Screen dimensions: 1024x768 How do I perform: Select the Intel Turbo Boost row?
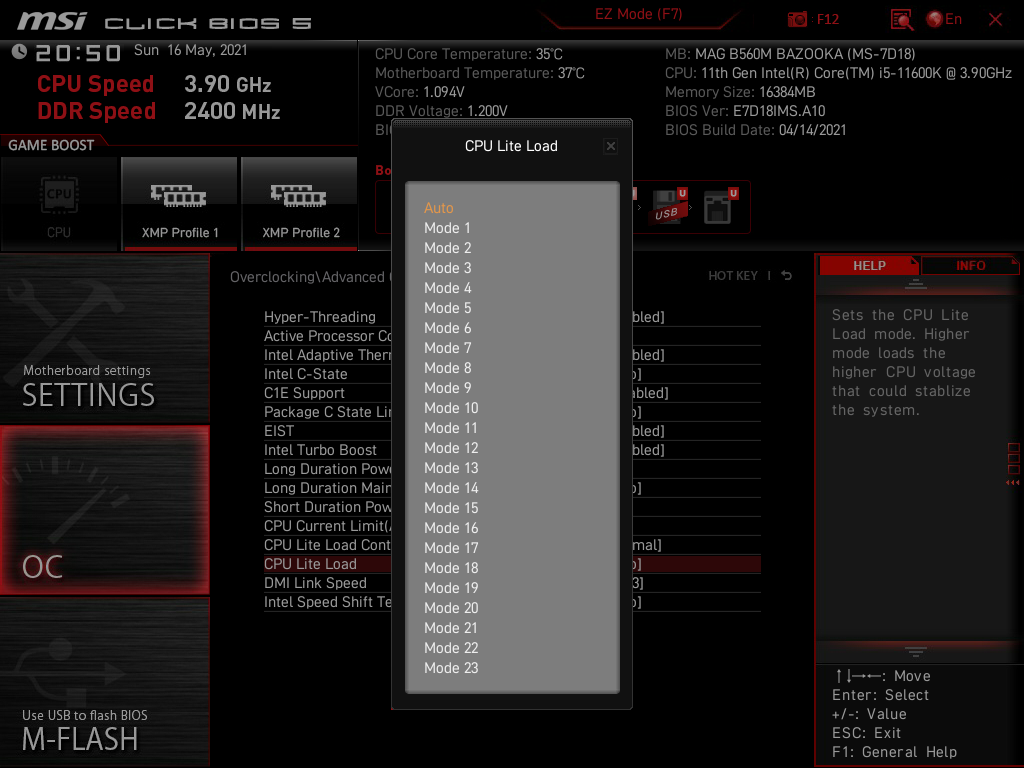pyautogui.click(x=512, y=450)
